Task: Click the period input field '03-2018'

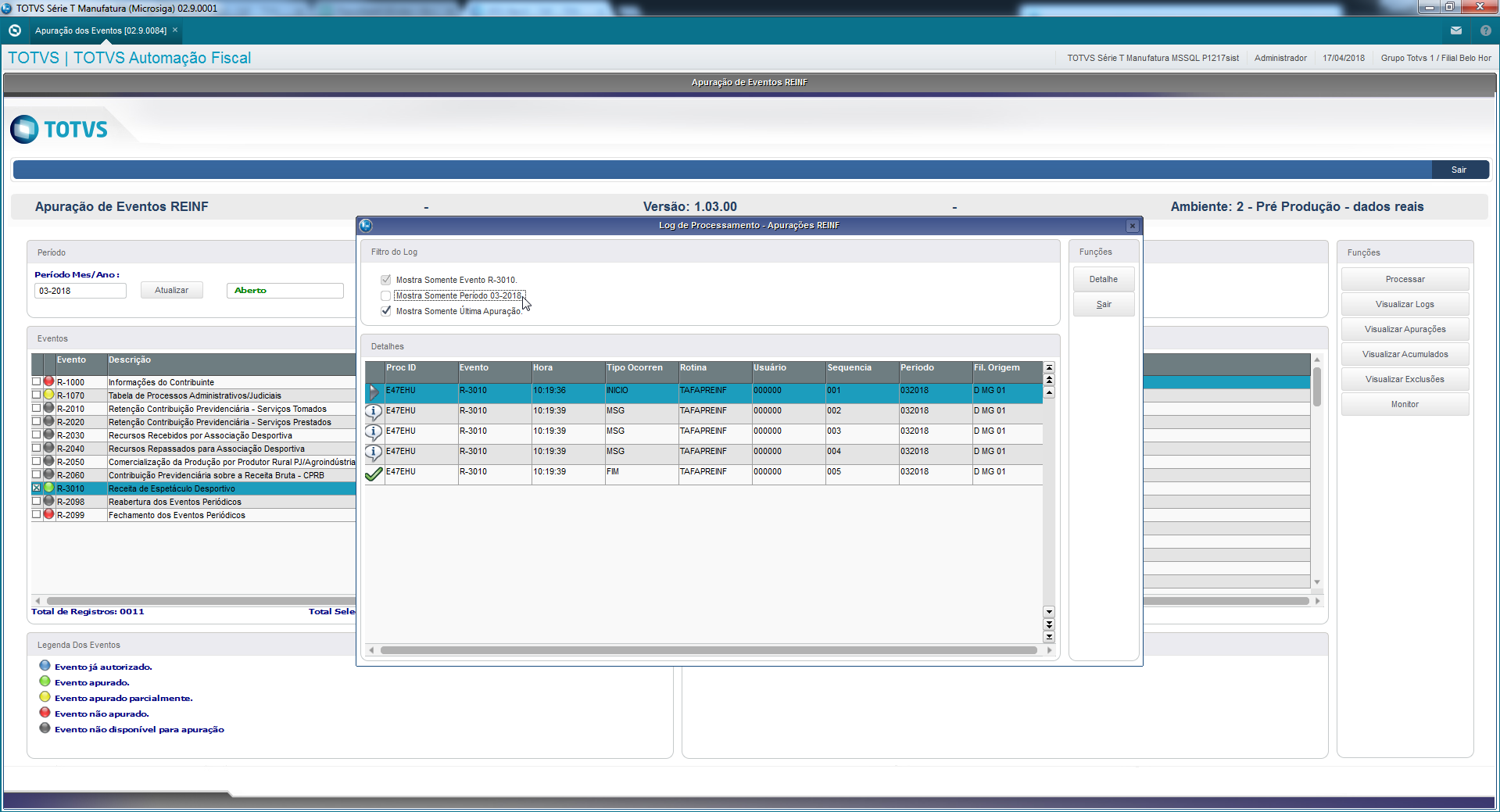Action: point(80,291)
